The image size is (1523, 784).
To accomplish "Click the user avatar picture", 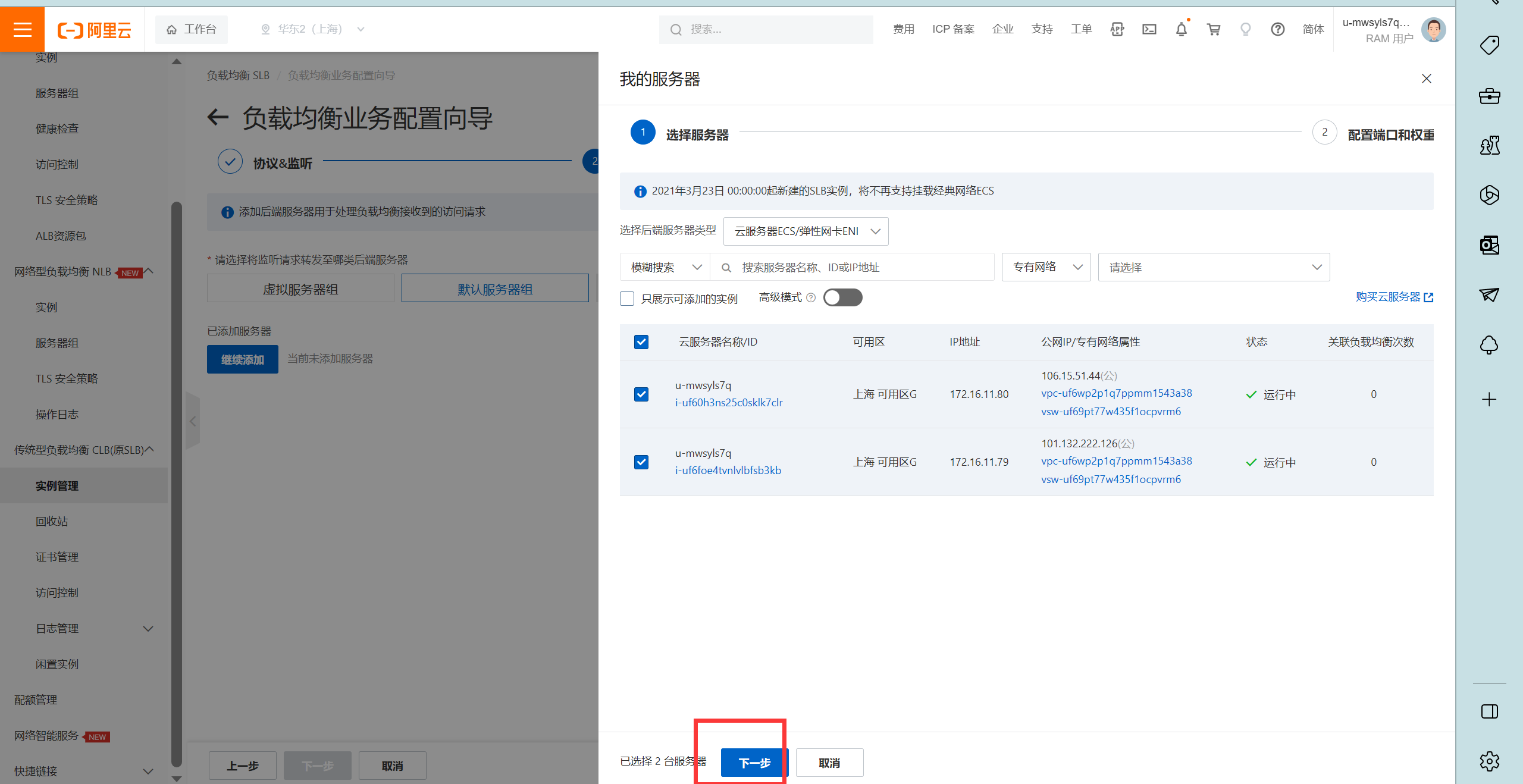I will pos(1434,30).
